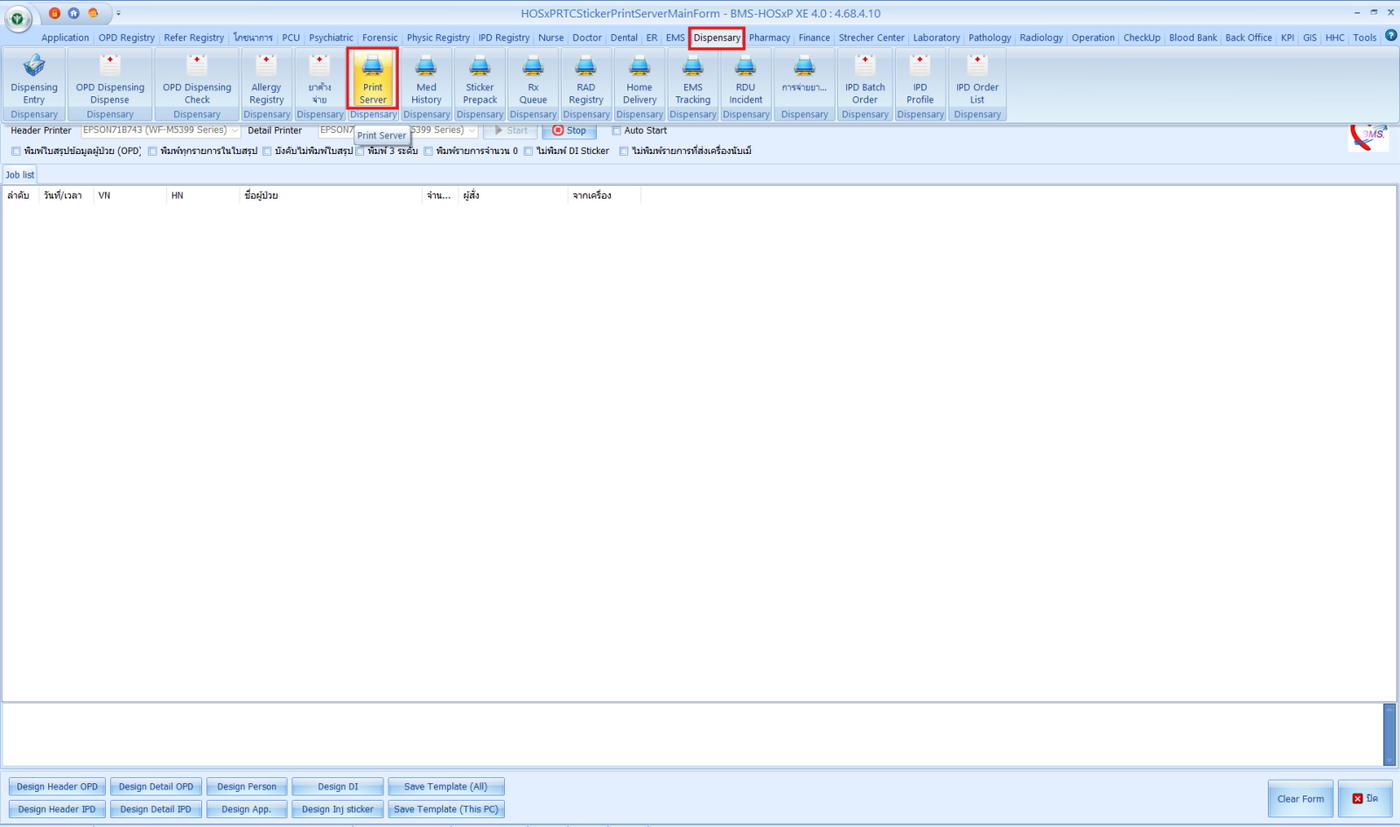The height and width of the screenshot is (827, 1400).
Task: Open the green round application menu button
Action: pos(18,19)
